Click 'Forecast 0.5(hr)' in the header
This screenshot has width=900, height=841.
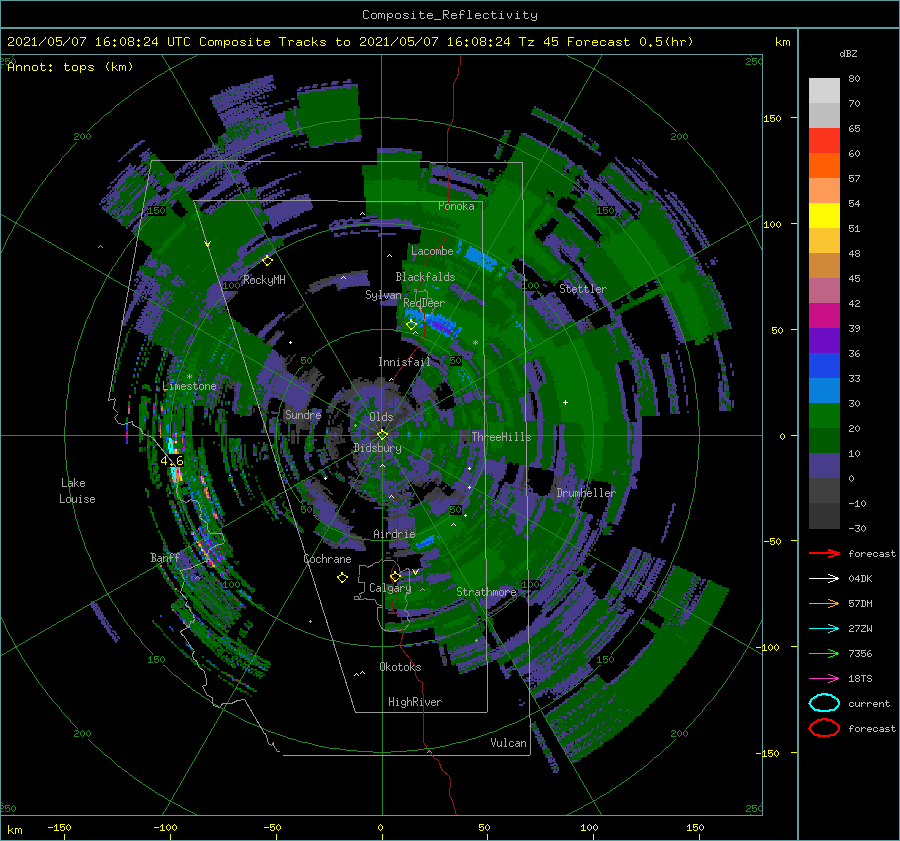pos(630,42)
